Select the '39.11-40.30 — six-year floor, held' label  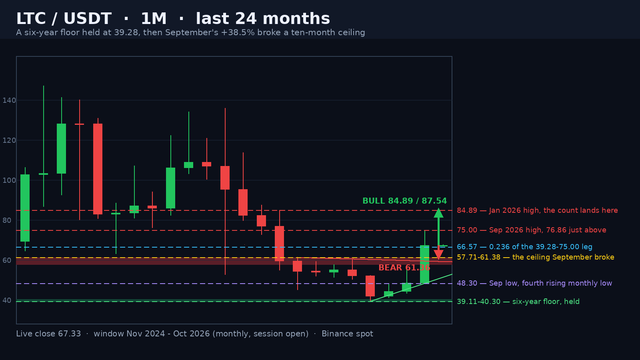(518, 302)
